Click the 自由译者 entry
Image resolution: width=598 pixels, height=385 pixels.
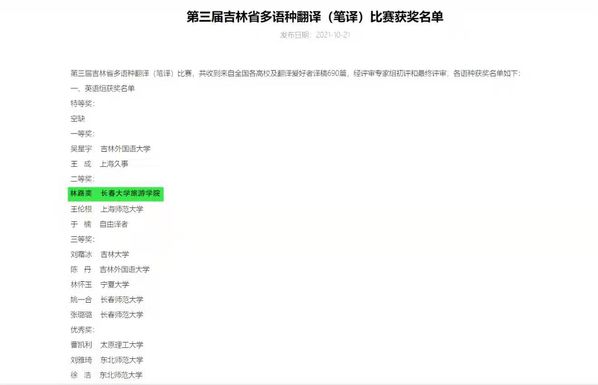tap(114, 224)
